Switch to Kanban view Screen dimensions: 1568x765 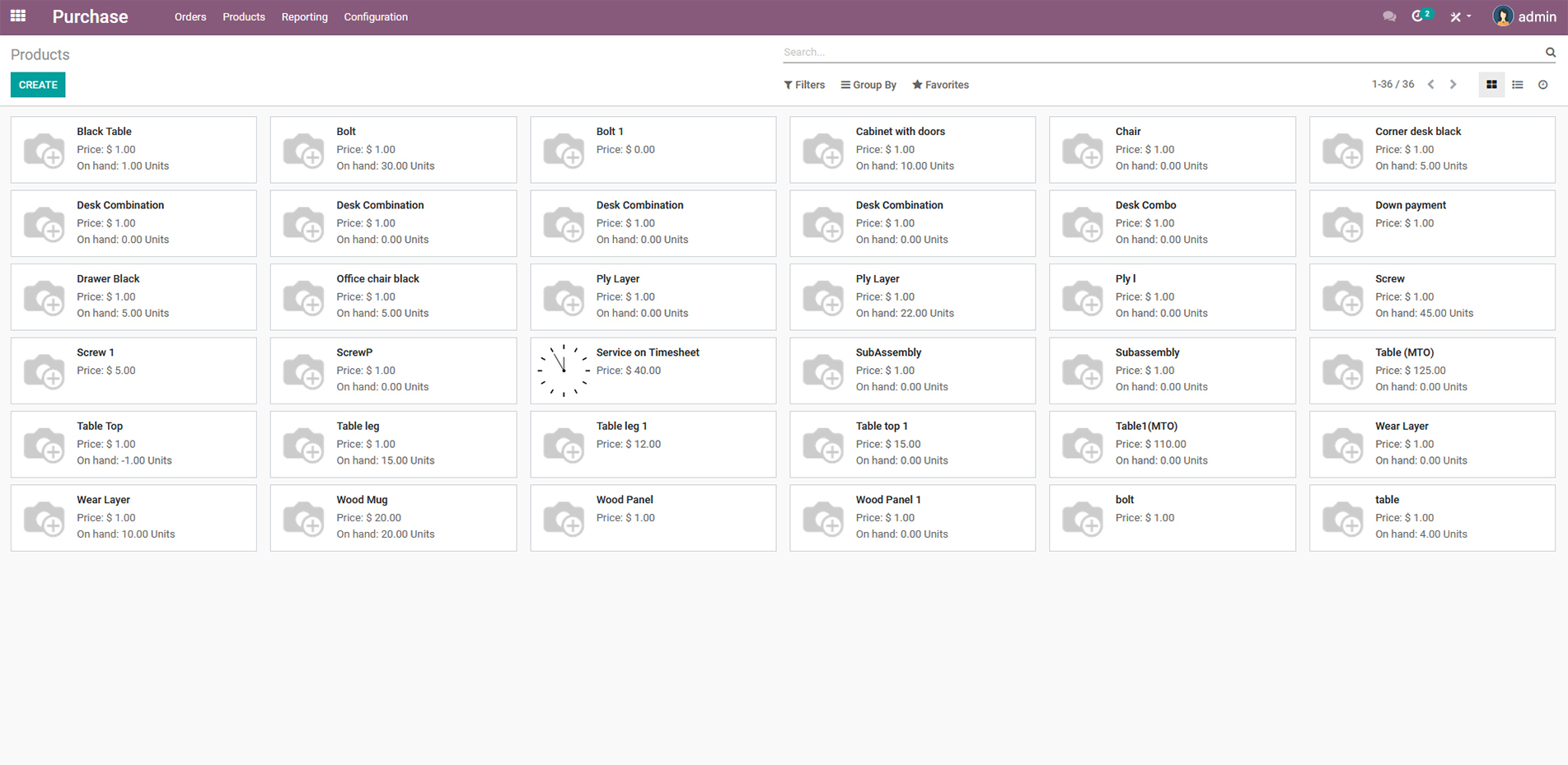click(x=1491, y=85)
